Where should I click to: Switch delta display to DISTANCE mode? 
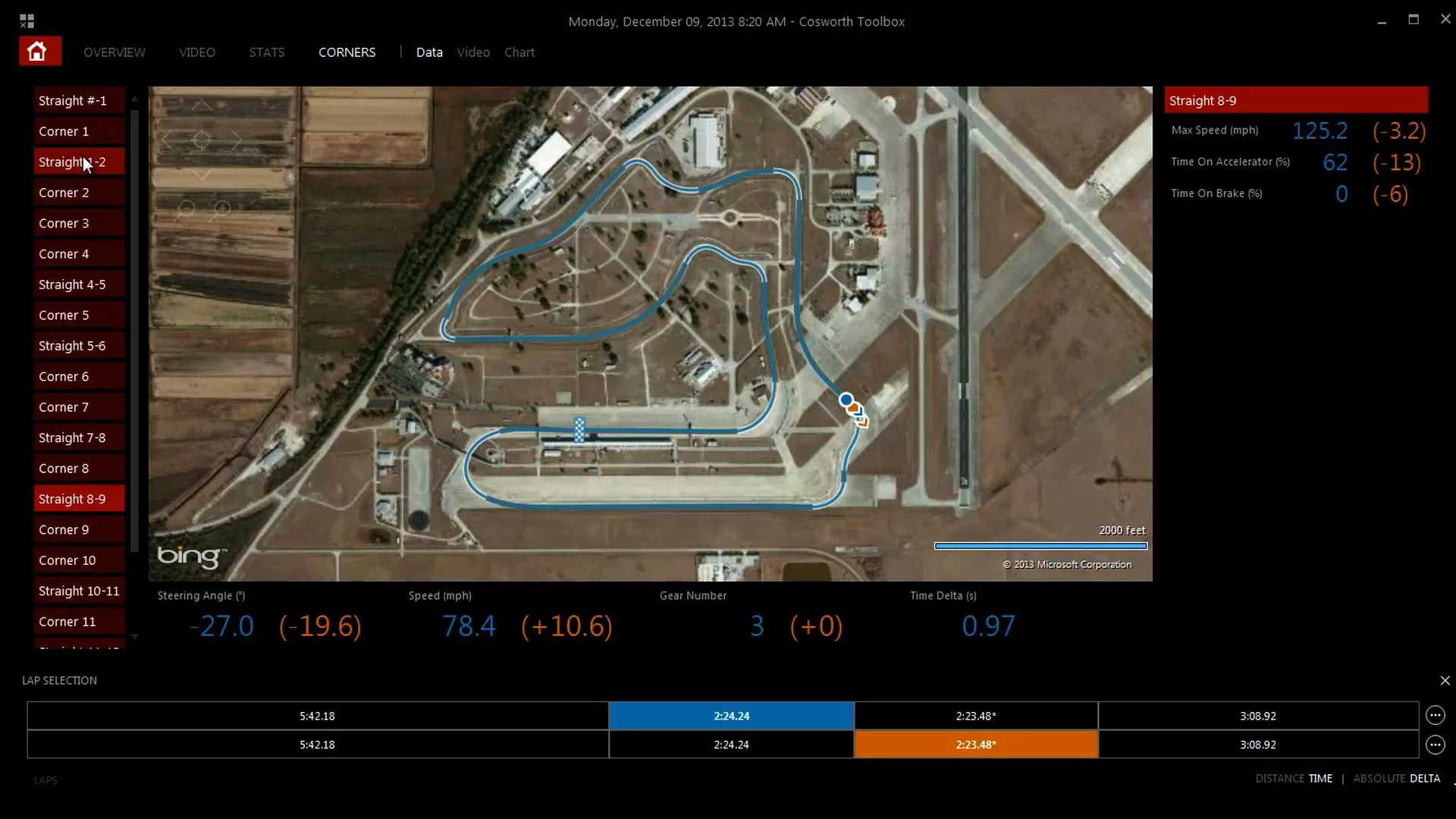click(x=1281, y=778)
